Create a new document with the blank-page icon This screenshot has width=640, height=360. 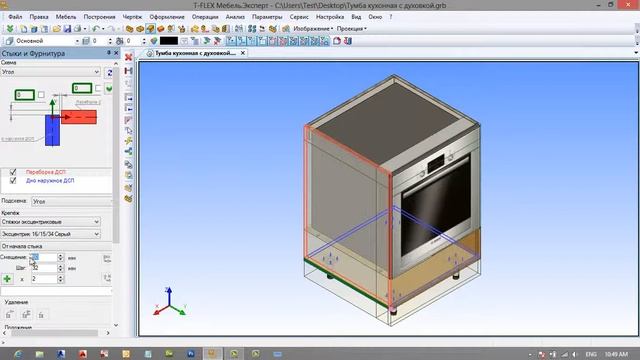pos(24,29)
